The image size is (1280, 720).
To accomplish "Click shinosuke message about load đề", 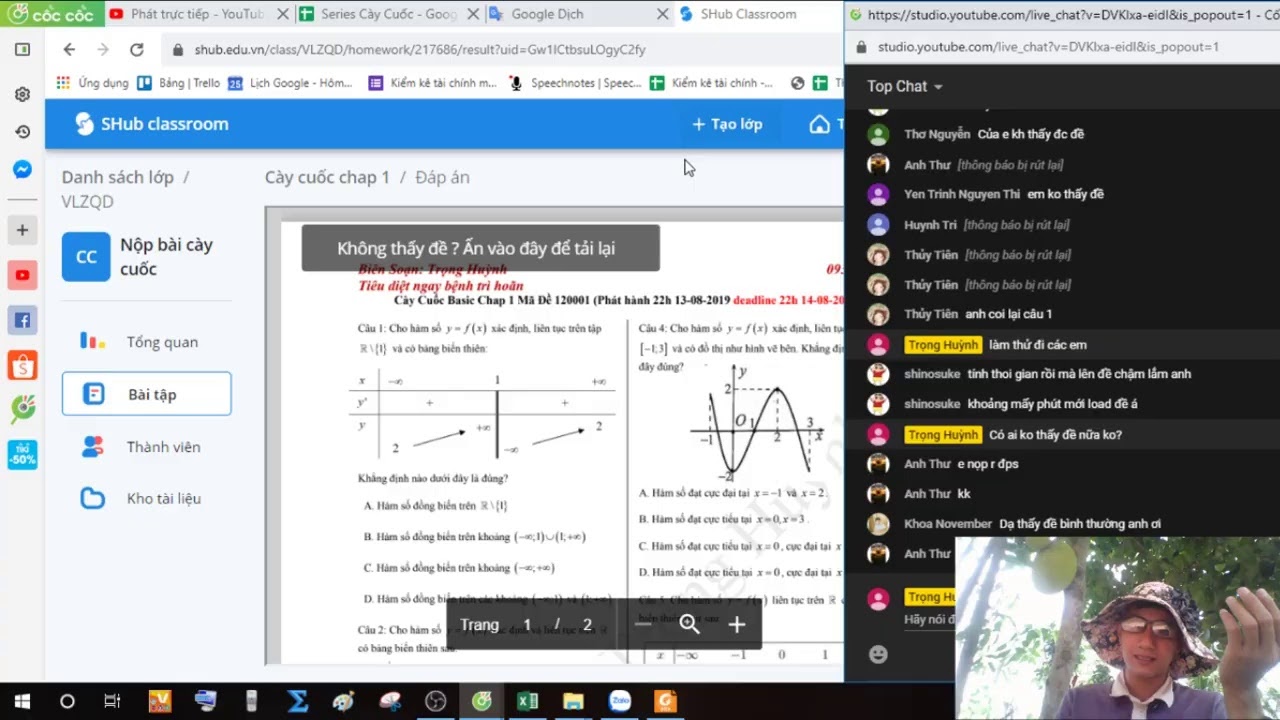I will 1052,404.
